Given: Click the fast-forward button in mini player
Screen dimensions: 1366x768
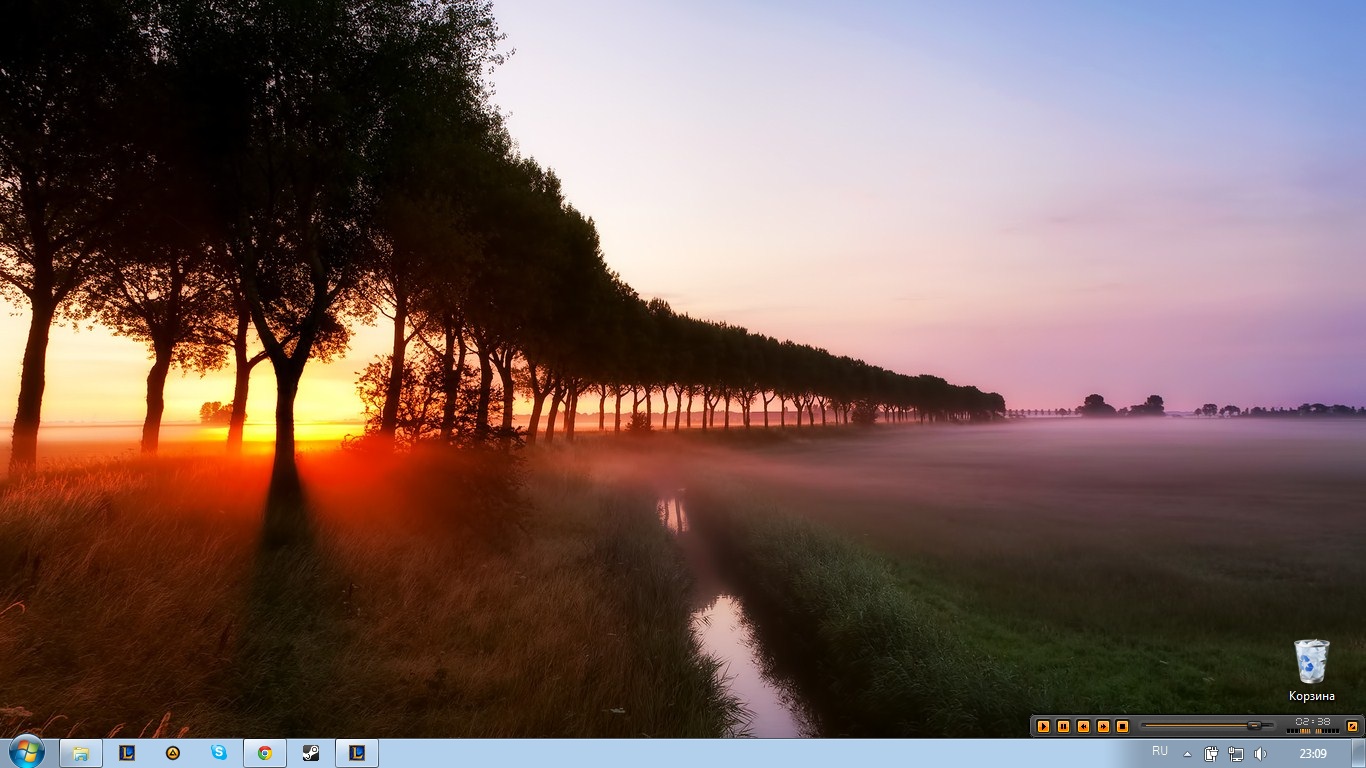Looking at the screenshot, I should tap(1103, 726).
